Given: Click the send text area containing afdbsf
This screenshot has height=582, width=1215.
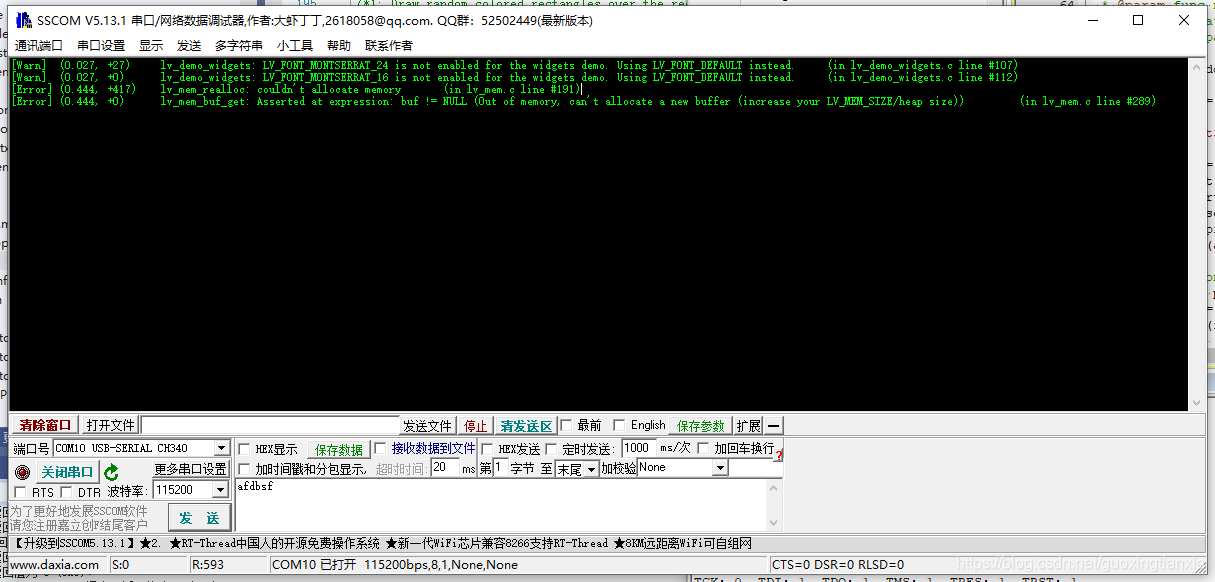Looking at the screenshot, I should click(500, 505).
